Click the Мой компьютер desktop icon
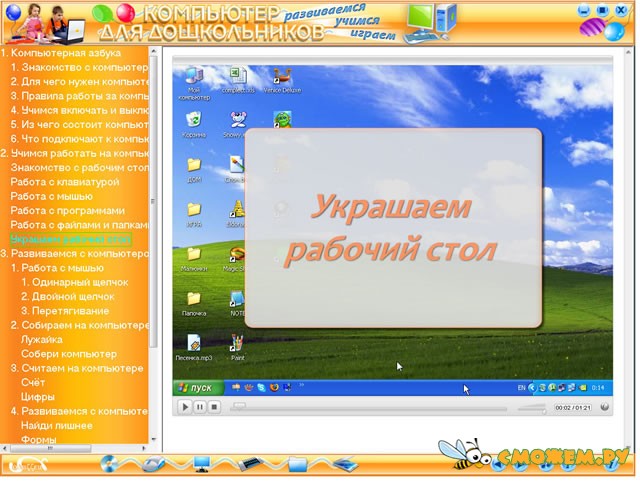This screenshot has height=481, width=640. 194,84
